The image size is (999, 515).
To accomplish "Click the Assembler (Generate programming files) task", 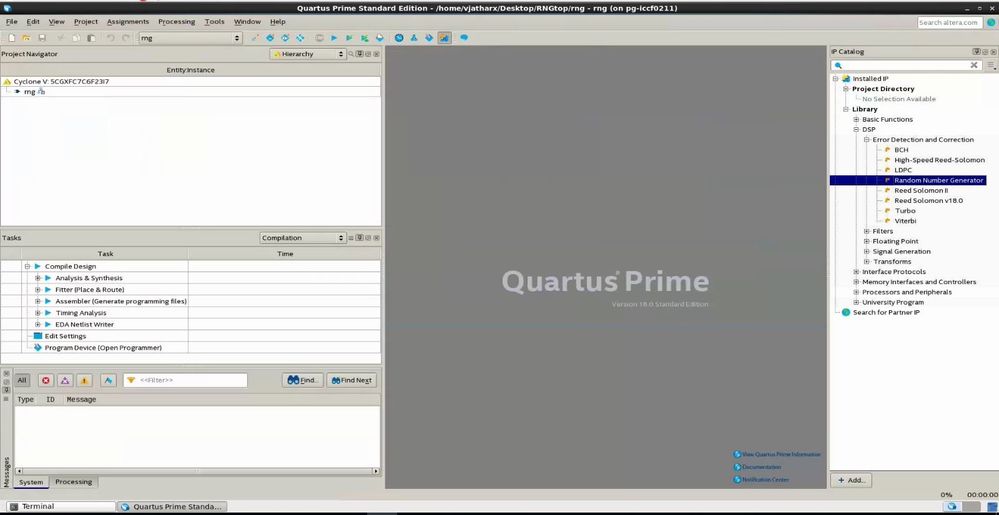I will click(x=120, y=301).
